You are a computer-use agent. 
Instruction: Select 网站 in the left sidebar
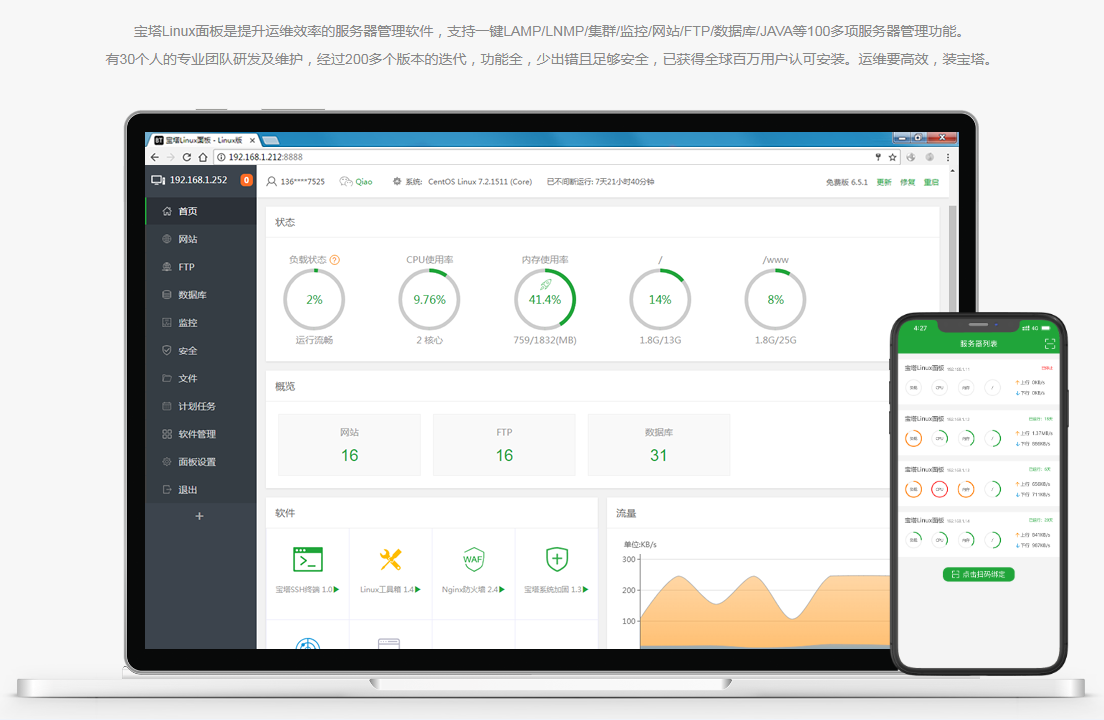click(x=187, y=239)
